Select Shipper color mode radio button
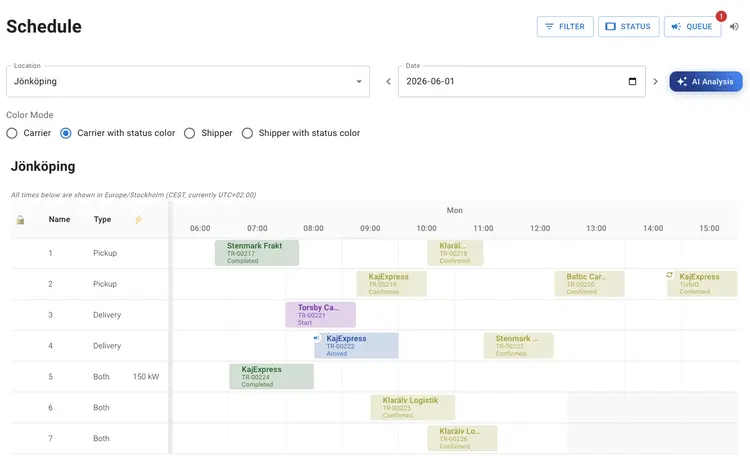The height and width of the screenshot is (476, 750). tap(189, 133)
